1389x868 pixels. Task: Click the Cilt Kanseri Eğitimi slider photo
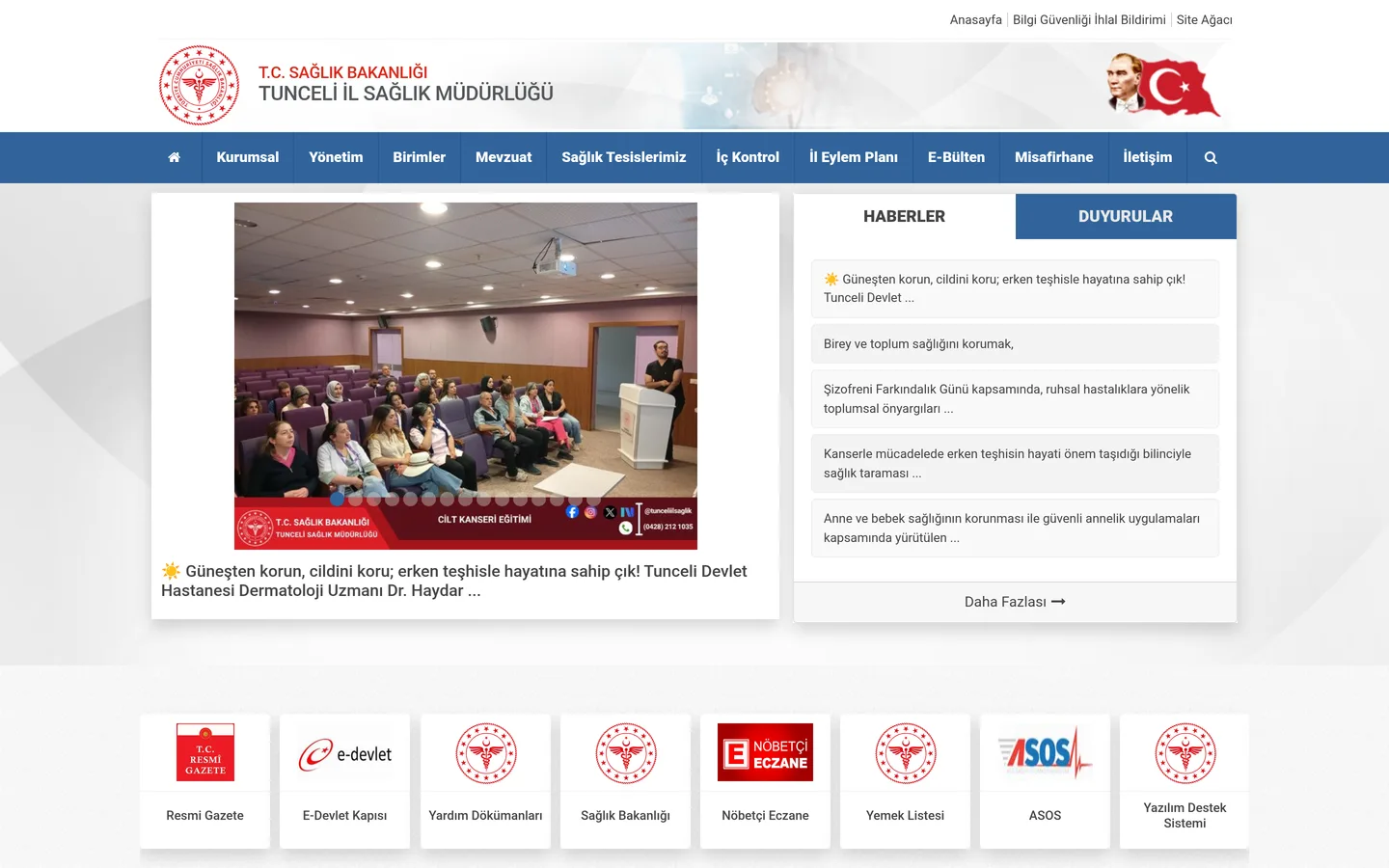tap(466, 376)
